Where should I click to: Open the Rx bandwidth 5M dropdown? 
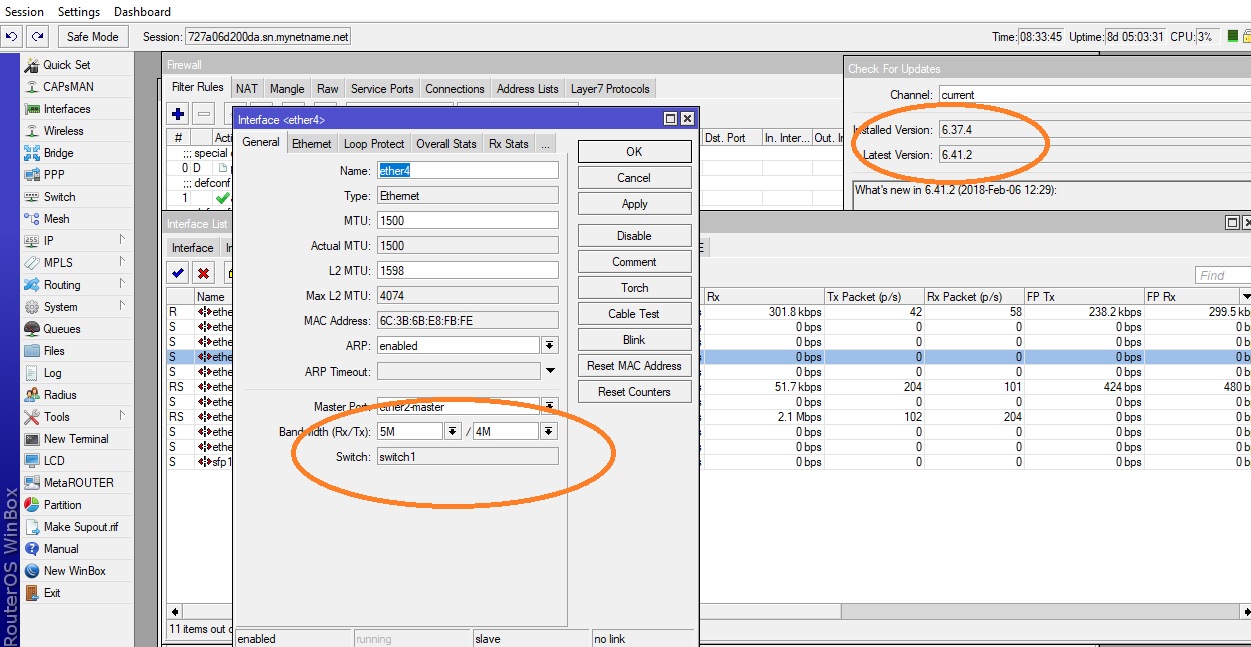[452, 432]
